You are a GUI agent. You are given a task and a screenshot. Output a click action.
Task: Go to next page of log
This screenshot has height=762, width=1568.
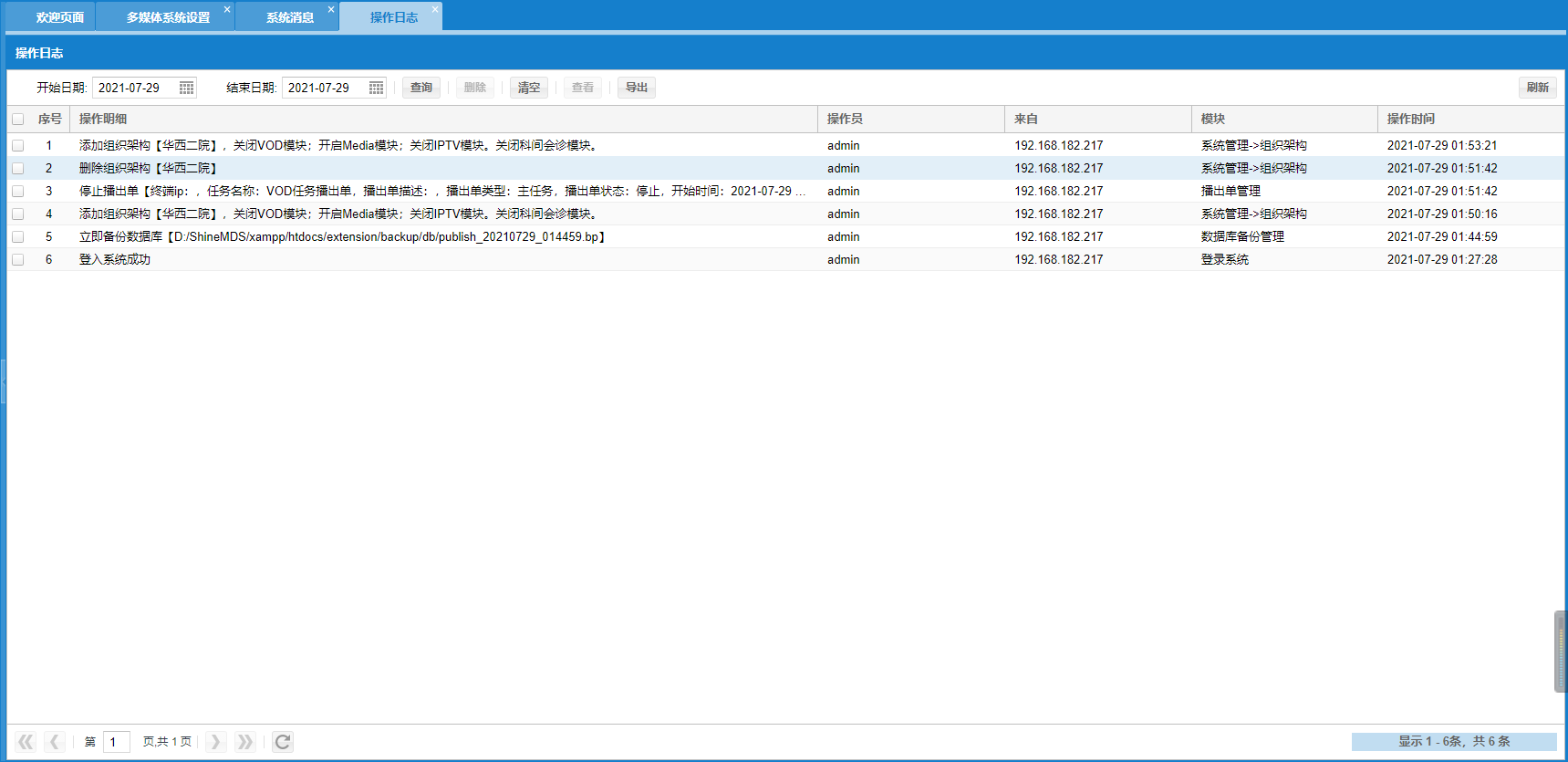pos(215,742)
